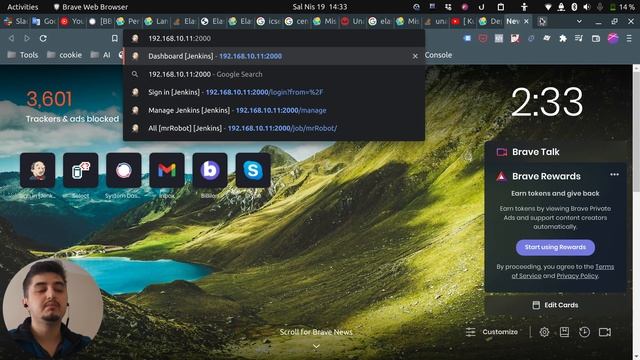
Task: Select Manage Jenkins [Jenkins] suggestion
Action: tap(273, 110)
